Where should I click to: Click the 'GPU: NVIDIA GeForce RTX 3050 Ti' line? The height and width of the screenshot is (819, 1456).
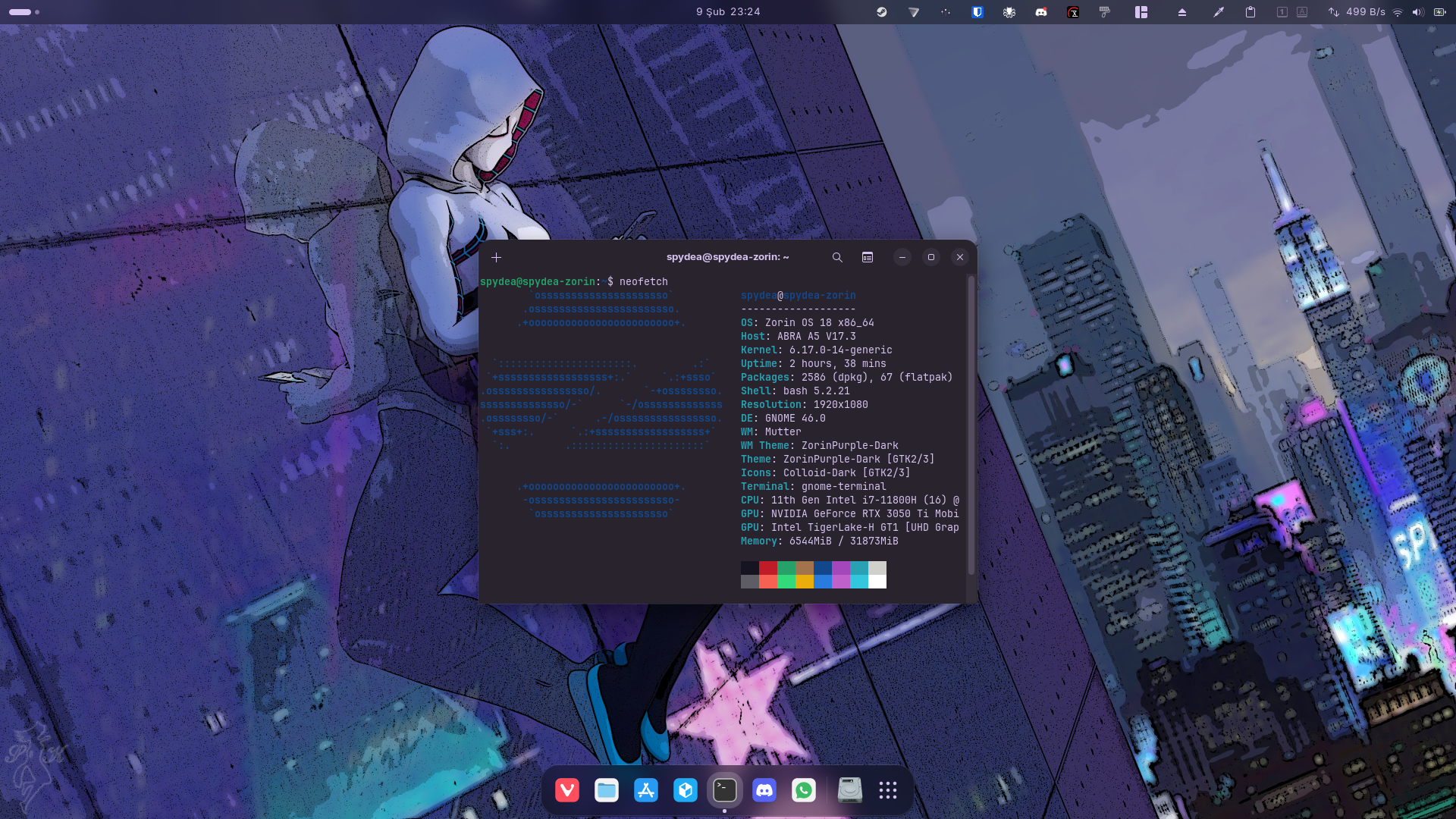850,514
